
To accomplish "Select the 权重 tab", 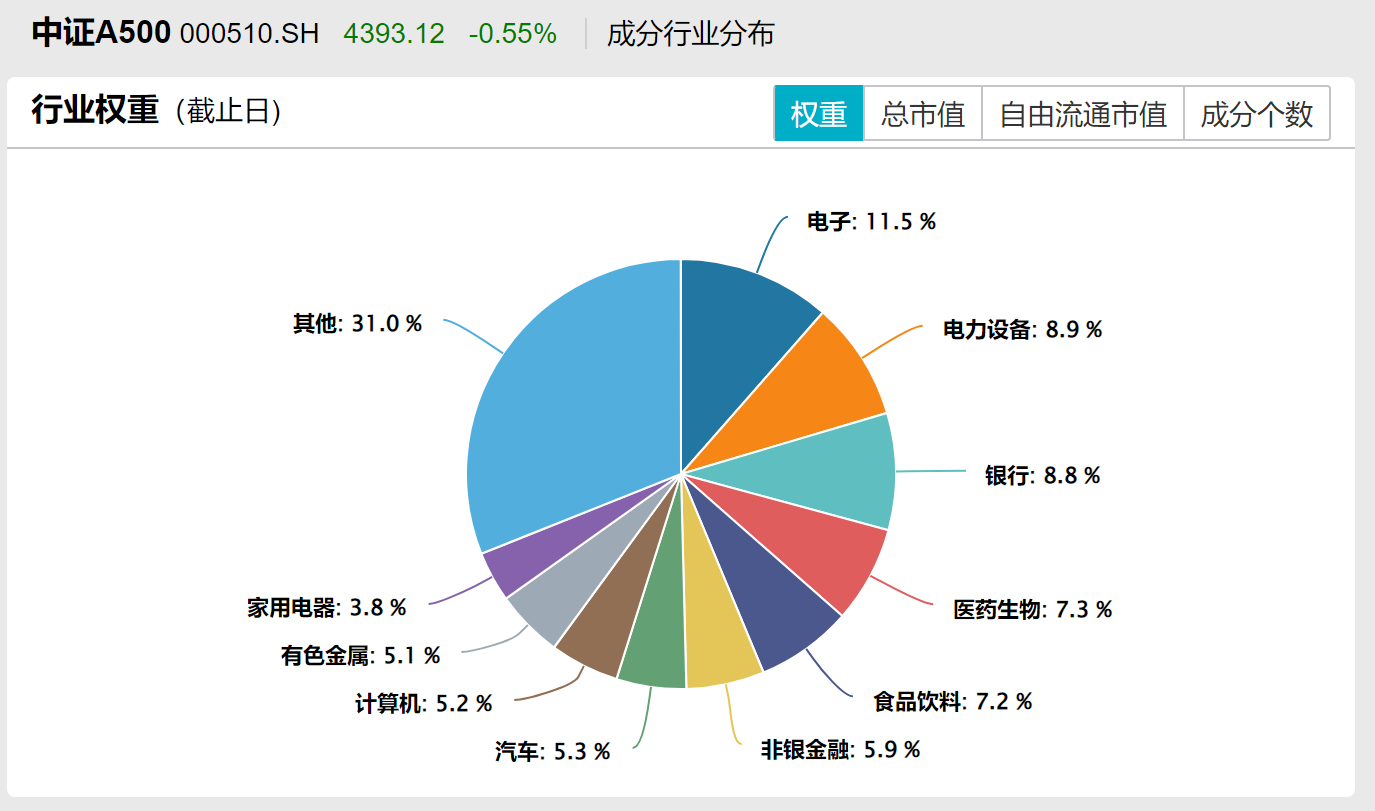I will pyautogui.click(x=819, y=113).
